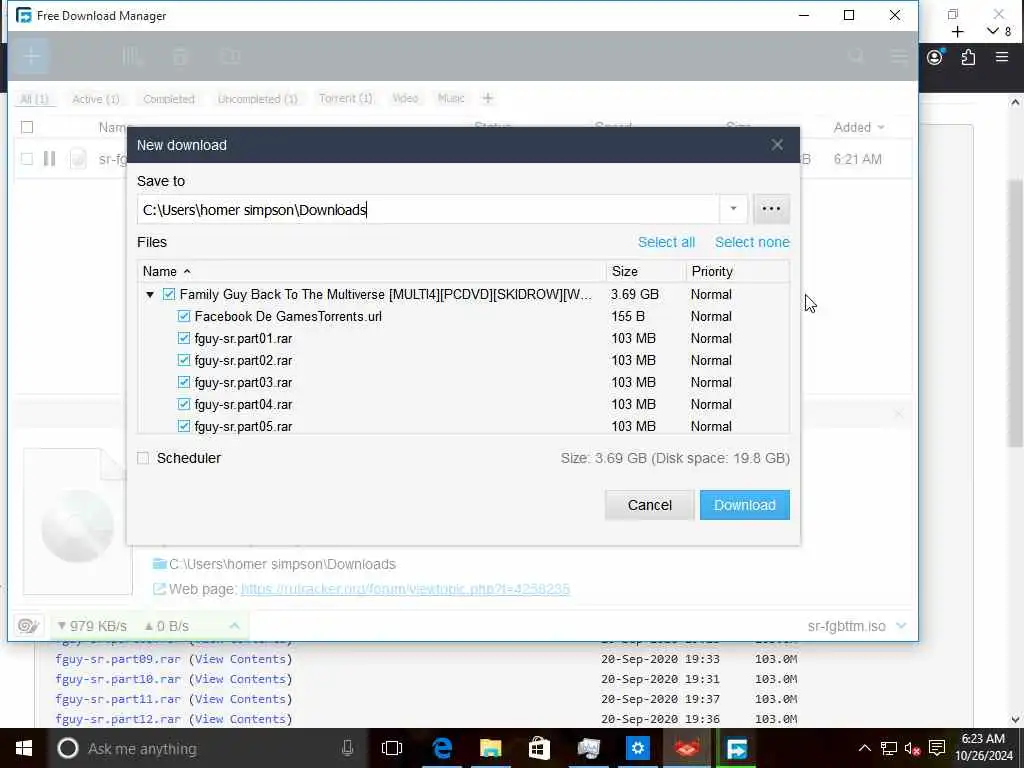Switch to the Torrent (1) tab

(345, 99)
